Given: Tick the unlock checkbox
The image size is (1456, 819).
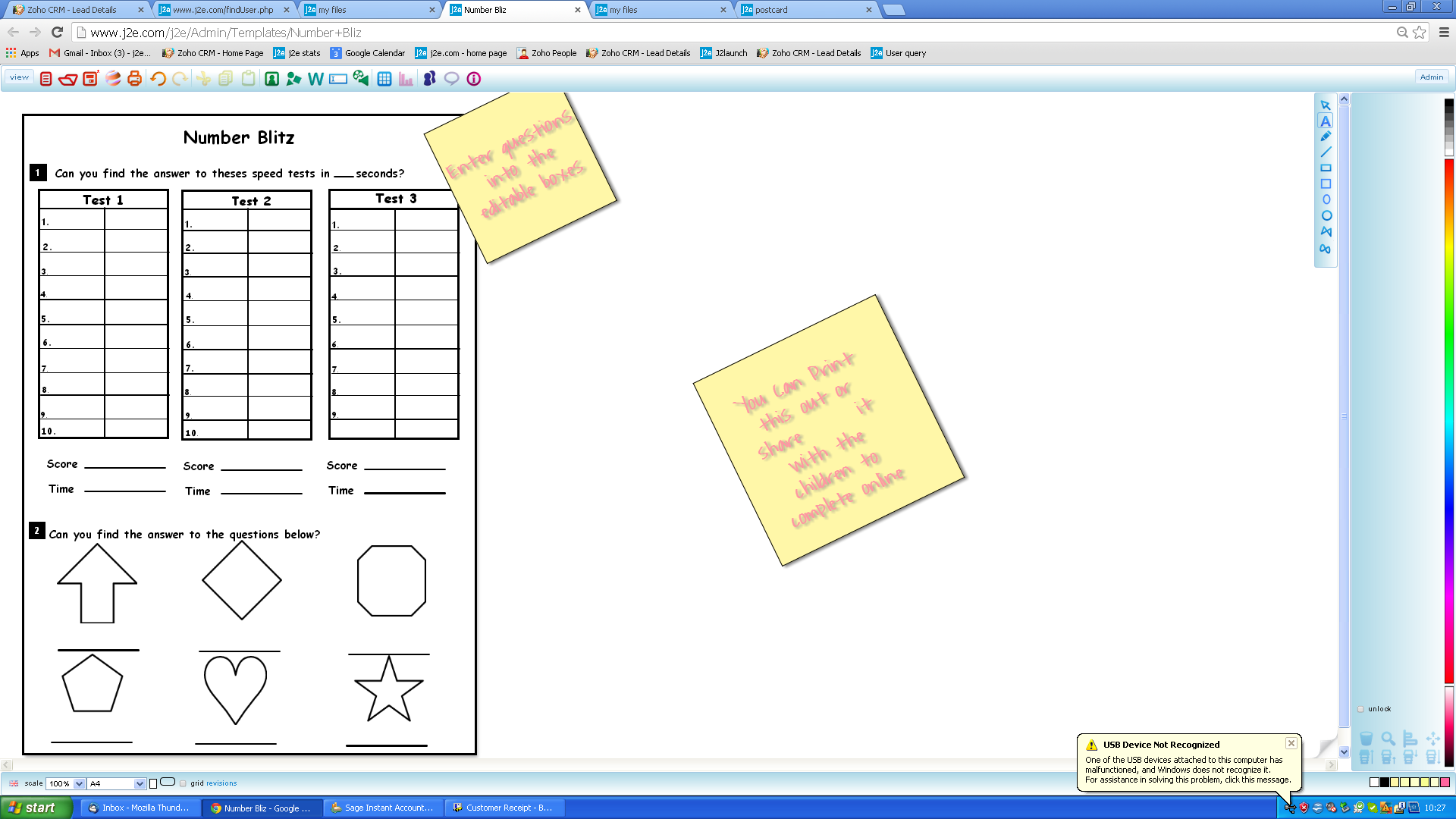Looking at the screenshot, I should point(1361,709).
